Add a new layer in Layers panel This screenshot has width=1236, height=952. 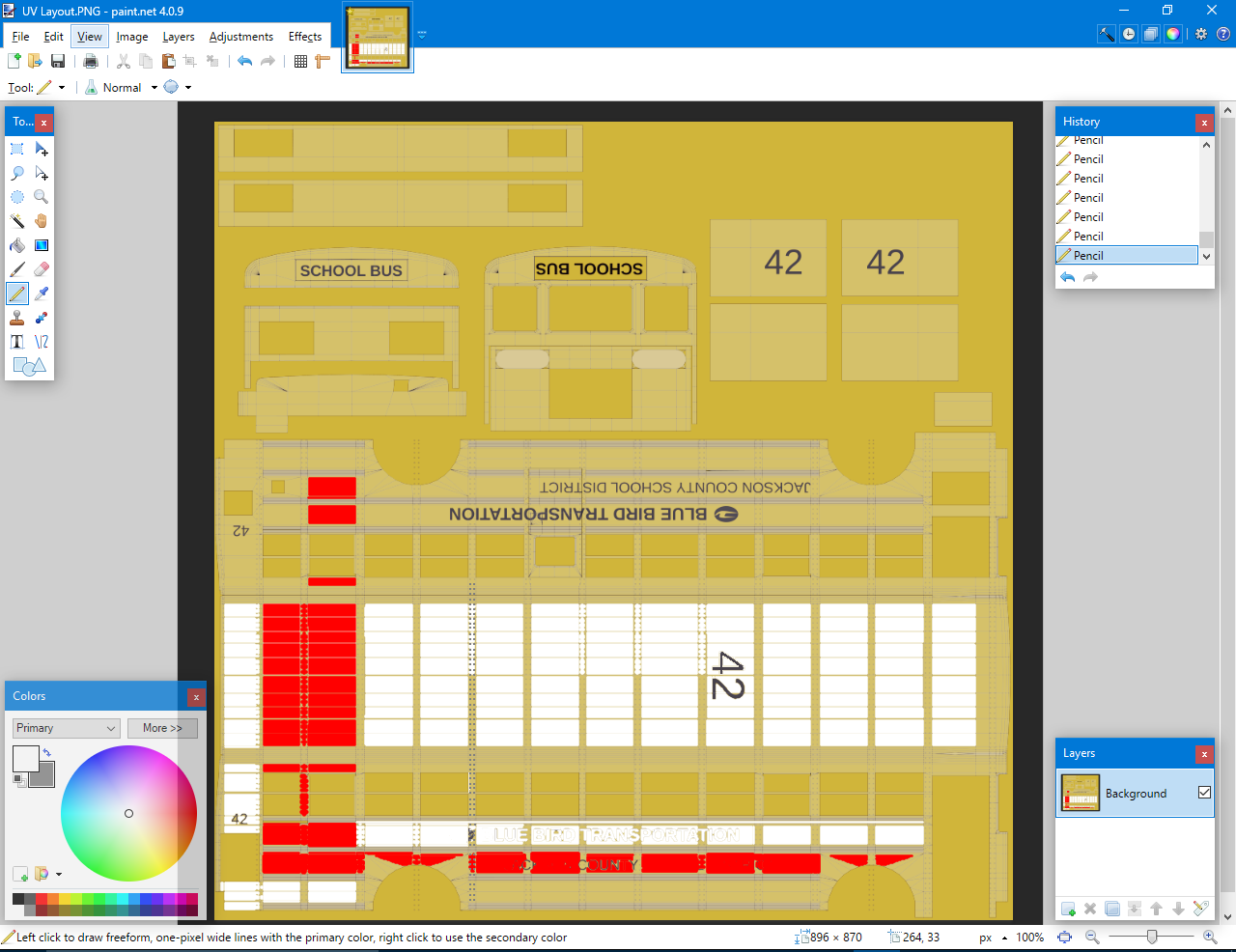(1068, 909)
